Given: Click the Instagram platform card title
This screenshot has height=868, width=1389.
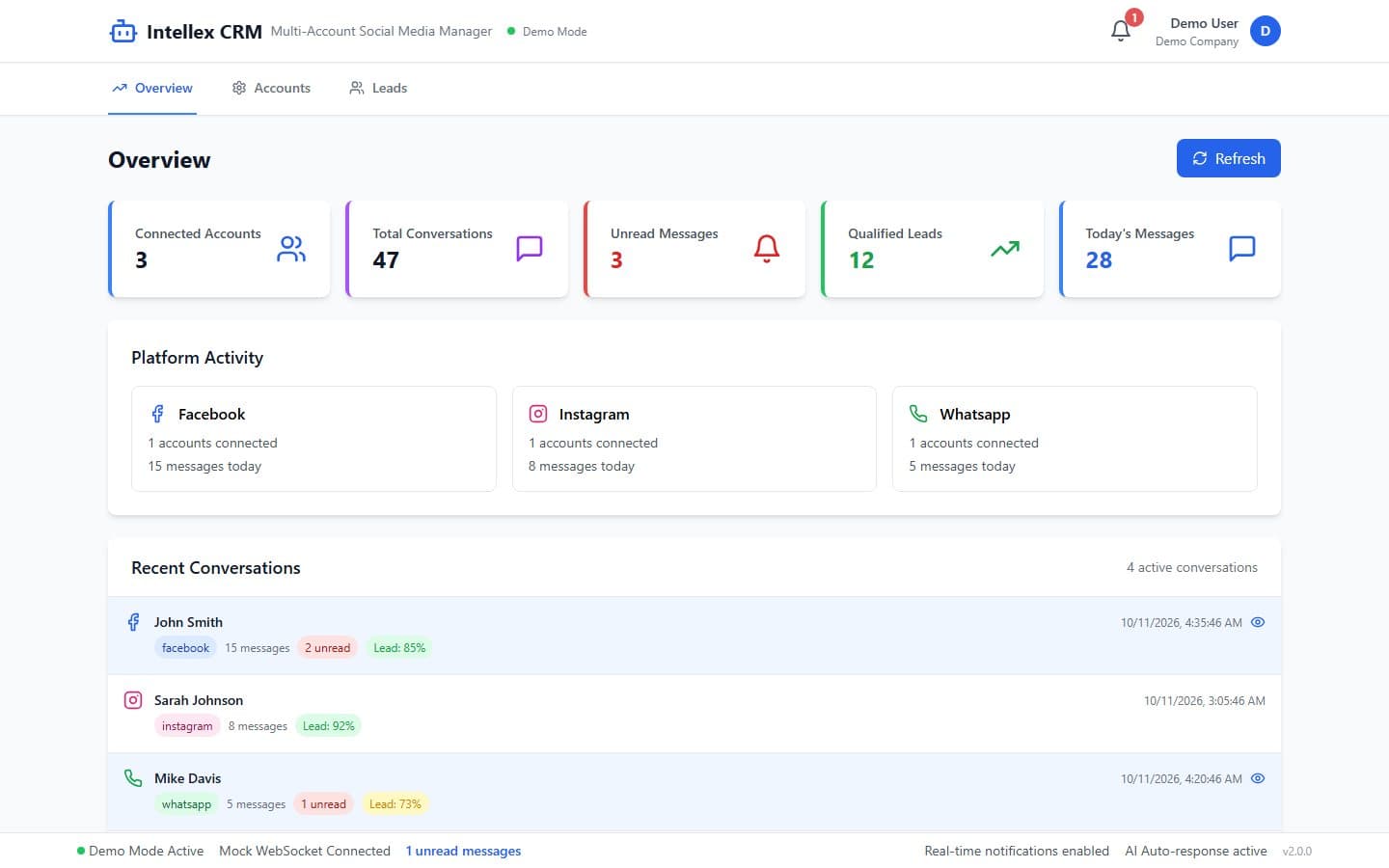Looking at the screenshot, I should click(594, 414).
